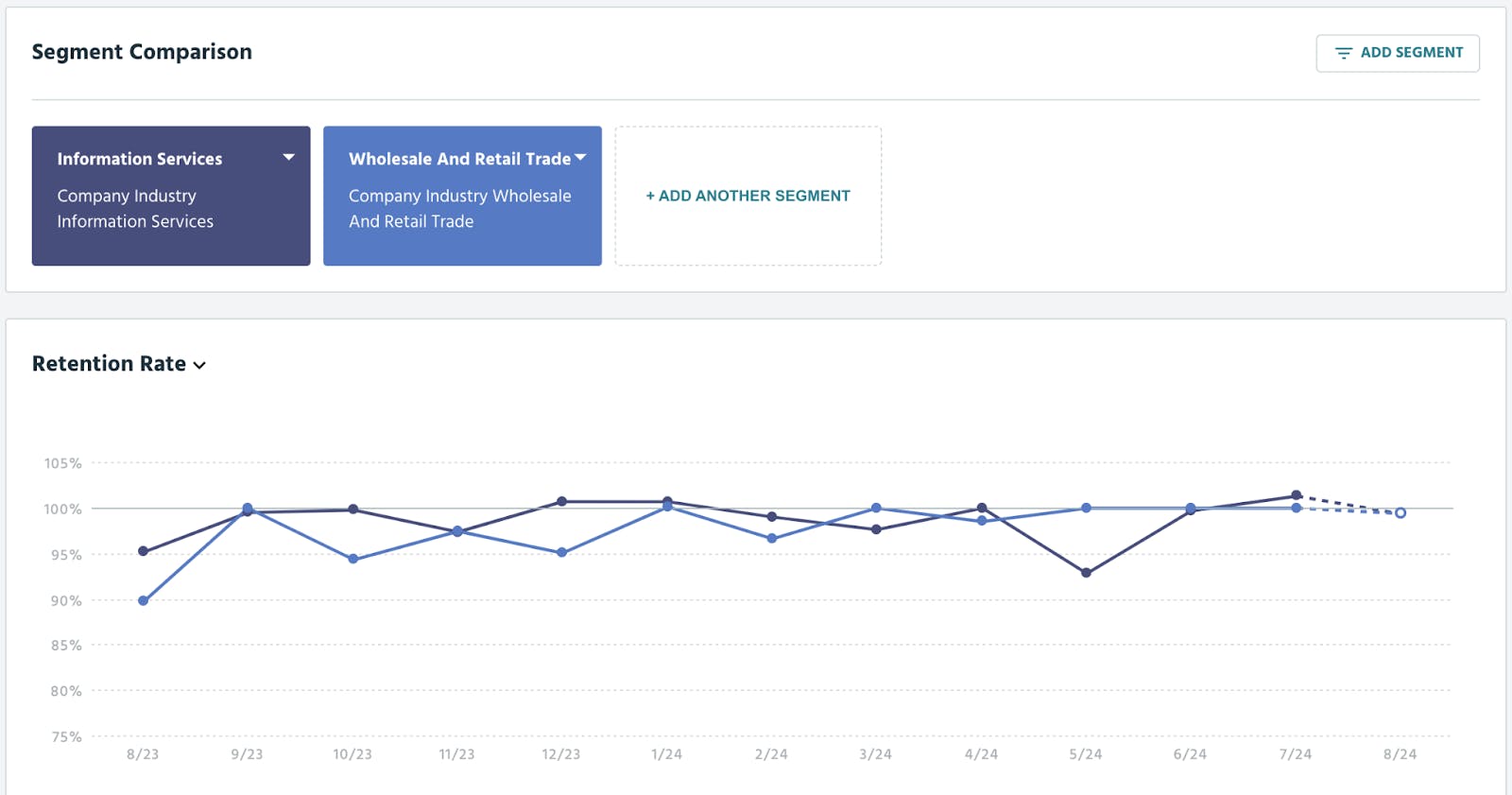Toggle the Wholesale And Retail Trade segment card

[x=463, y=195]
